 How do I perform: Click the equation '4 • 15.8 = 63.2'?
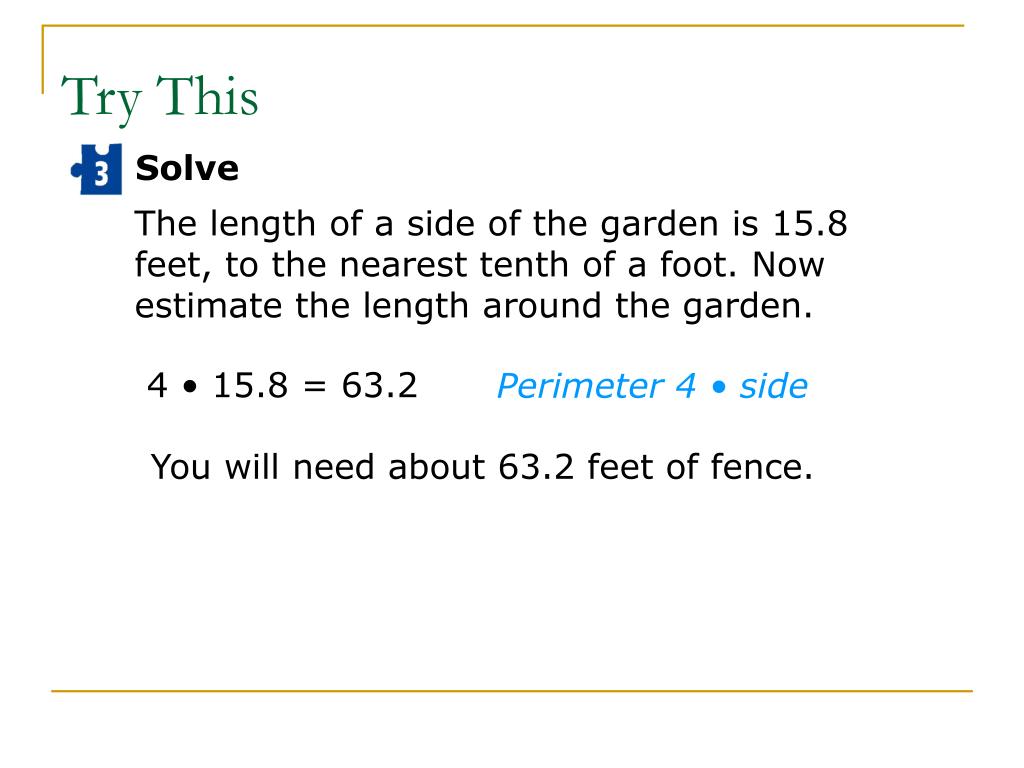point(282,385)
